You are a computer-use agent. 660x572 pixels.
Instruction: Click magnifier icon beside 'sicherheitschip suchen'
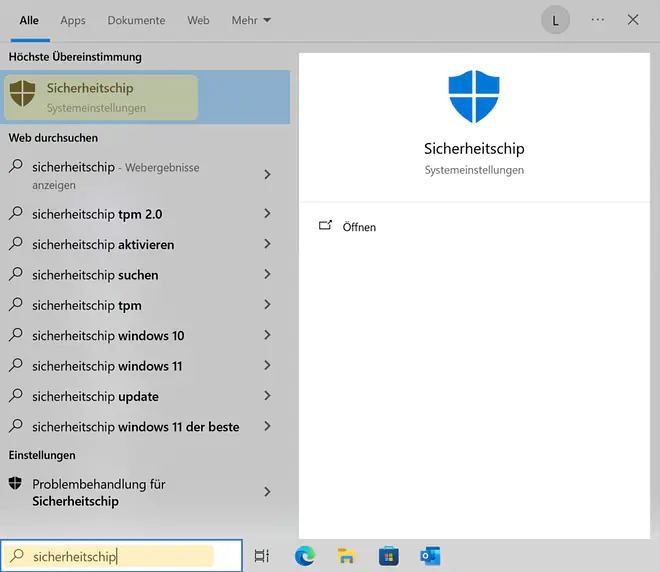16,274
